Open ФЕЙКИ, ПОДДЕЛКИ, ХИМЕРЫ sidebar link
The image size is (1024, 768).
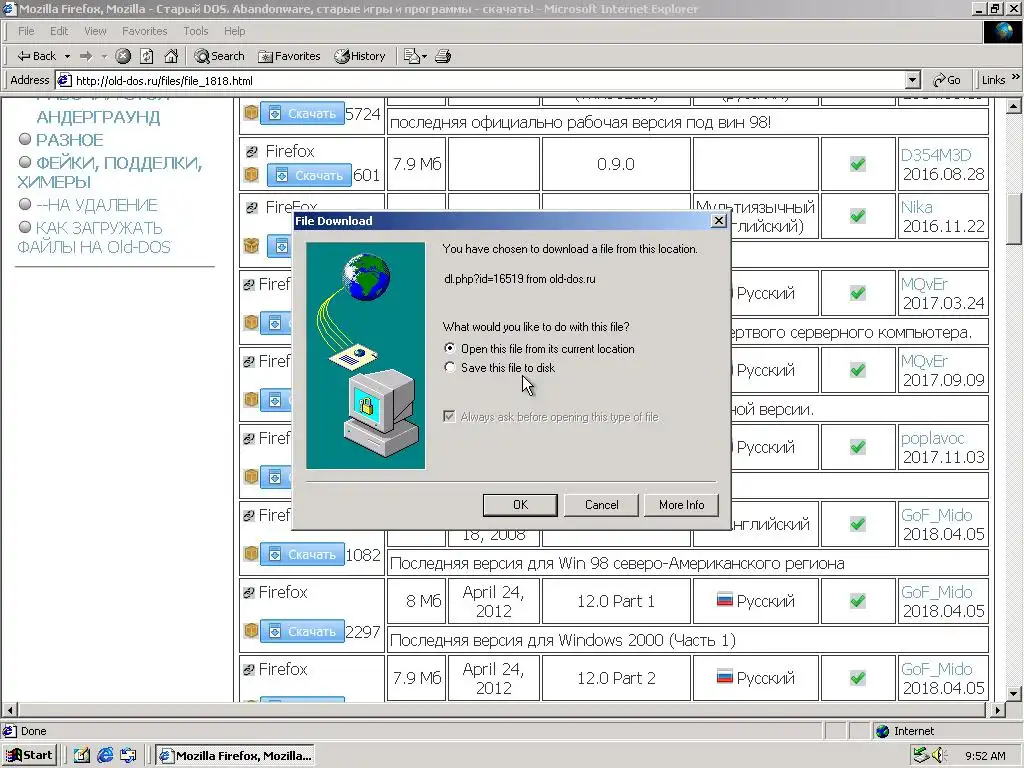(x=110, y=172)
